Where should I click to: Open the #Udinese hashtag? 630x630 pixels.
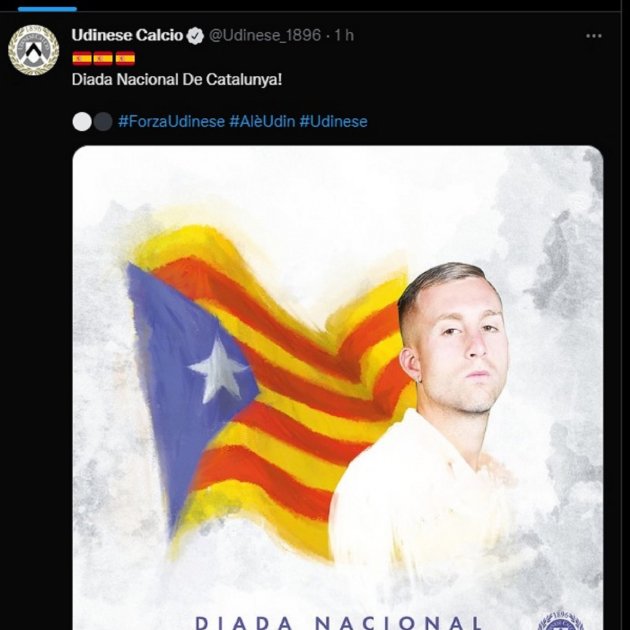pyautogui.click(x=333, y=121)
